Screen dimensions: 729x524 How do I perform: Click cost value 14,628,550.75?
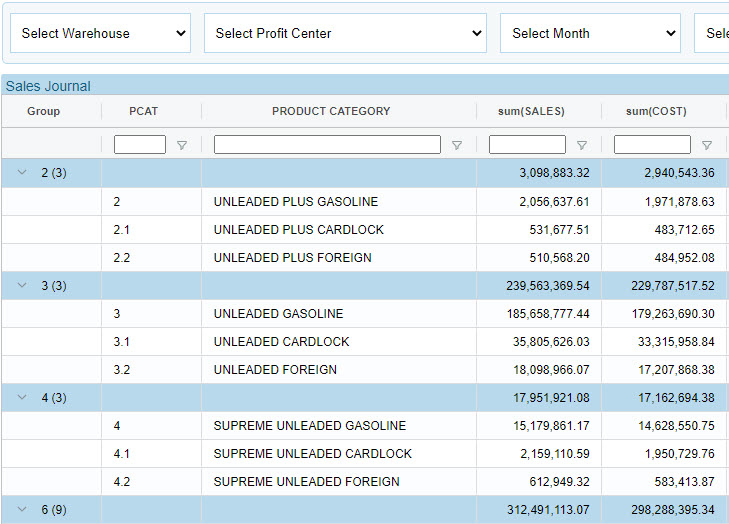click(x=676, y=426)
